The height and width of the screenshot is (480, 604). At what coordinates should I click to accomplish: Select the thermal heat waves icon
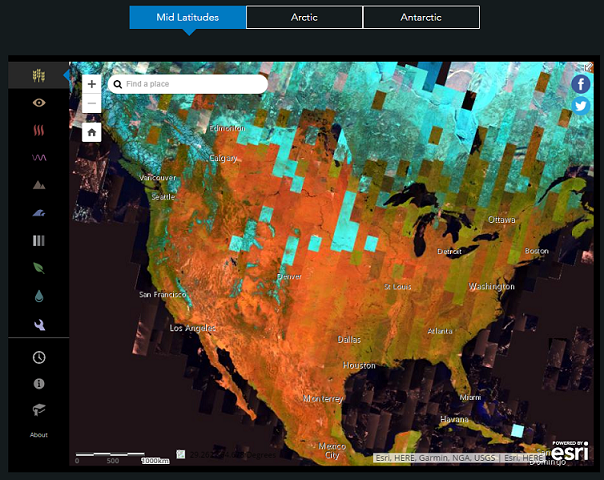[x=39, y=130]
